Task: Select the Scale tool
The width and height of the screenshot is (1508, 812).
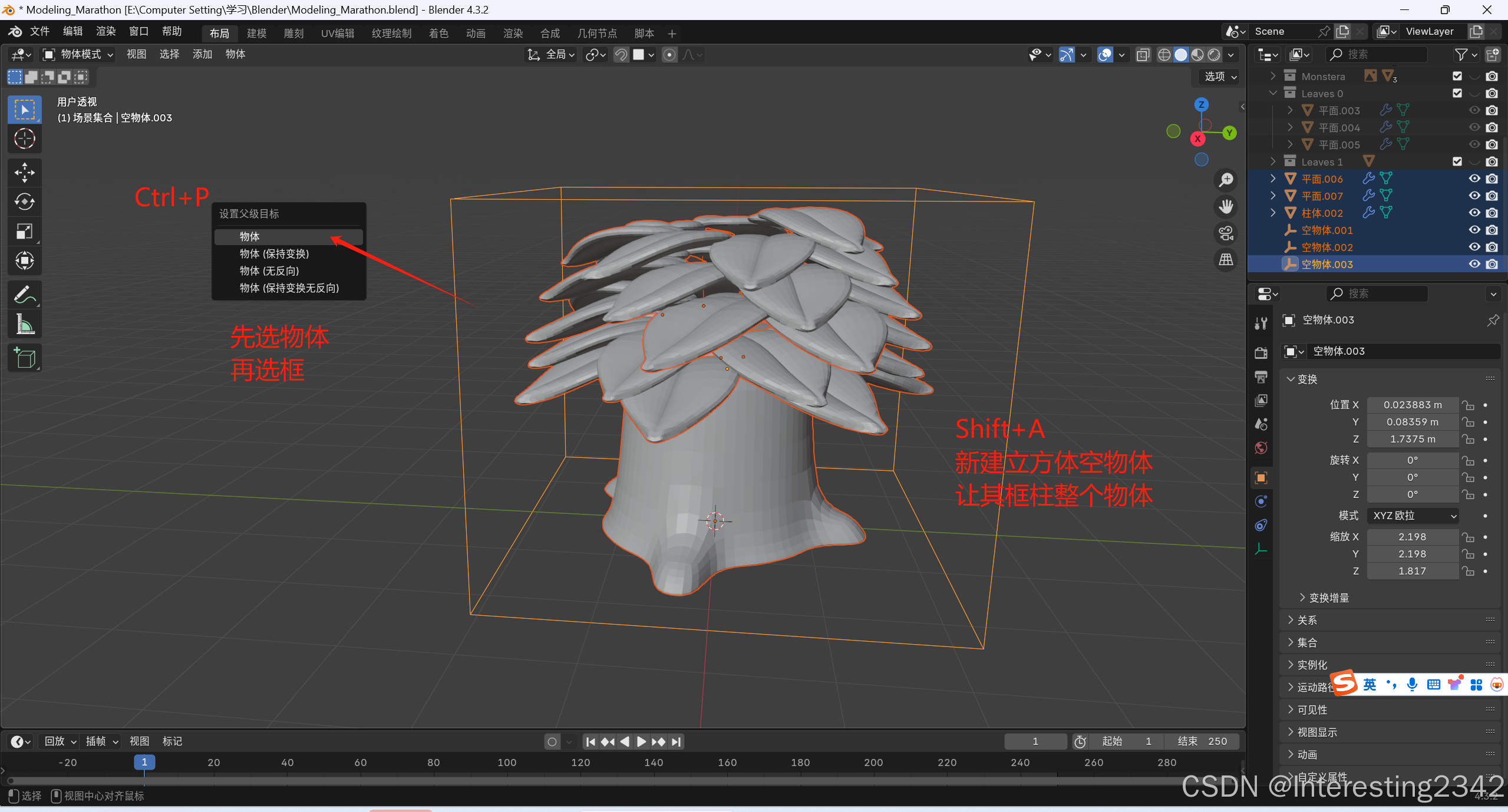Action: (x=24, y=231)
